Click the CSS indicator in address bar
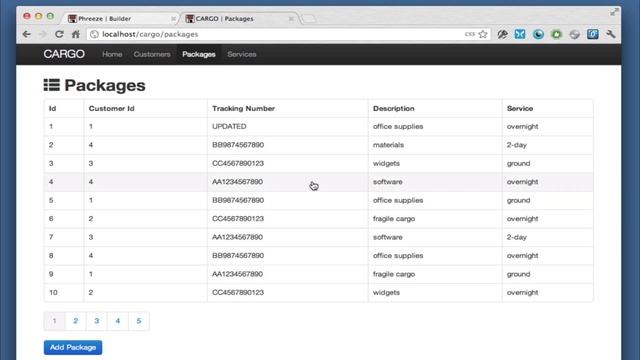Viewport: 640px width, 360px height. point(469,34)
